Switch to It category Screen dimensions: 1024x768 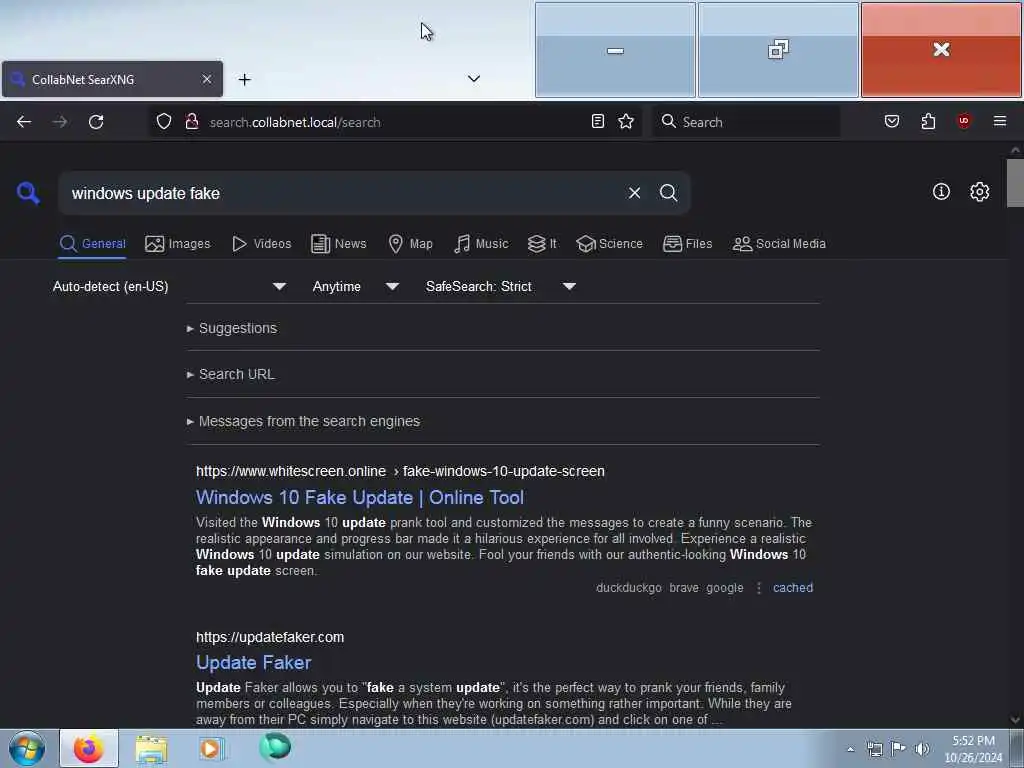tap(542, 244)
